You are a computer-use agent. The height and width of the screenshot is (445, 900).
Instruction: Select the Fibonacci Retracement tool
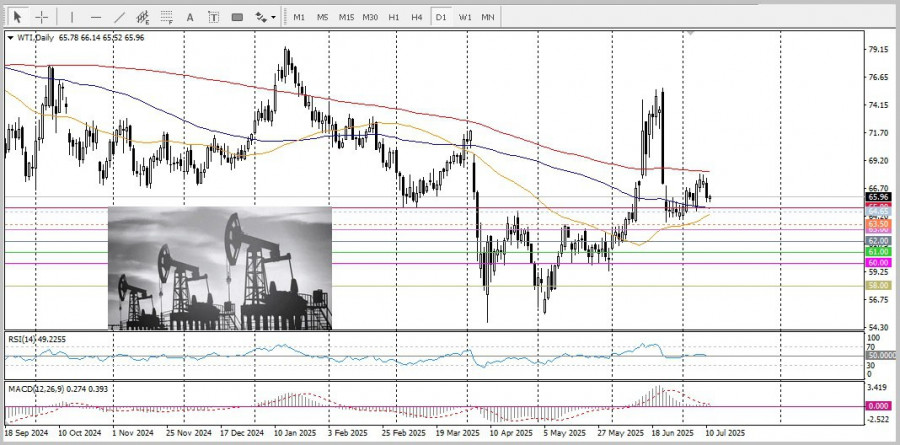pyautogui.click(x=166, y=17)
